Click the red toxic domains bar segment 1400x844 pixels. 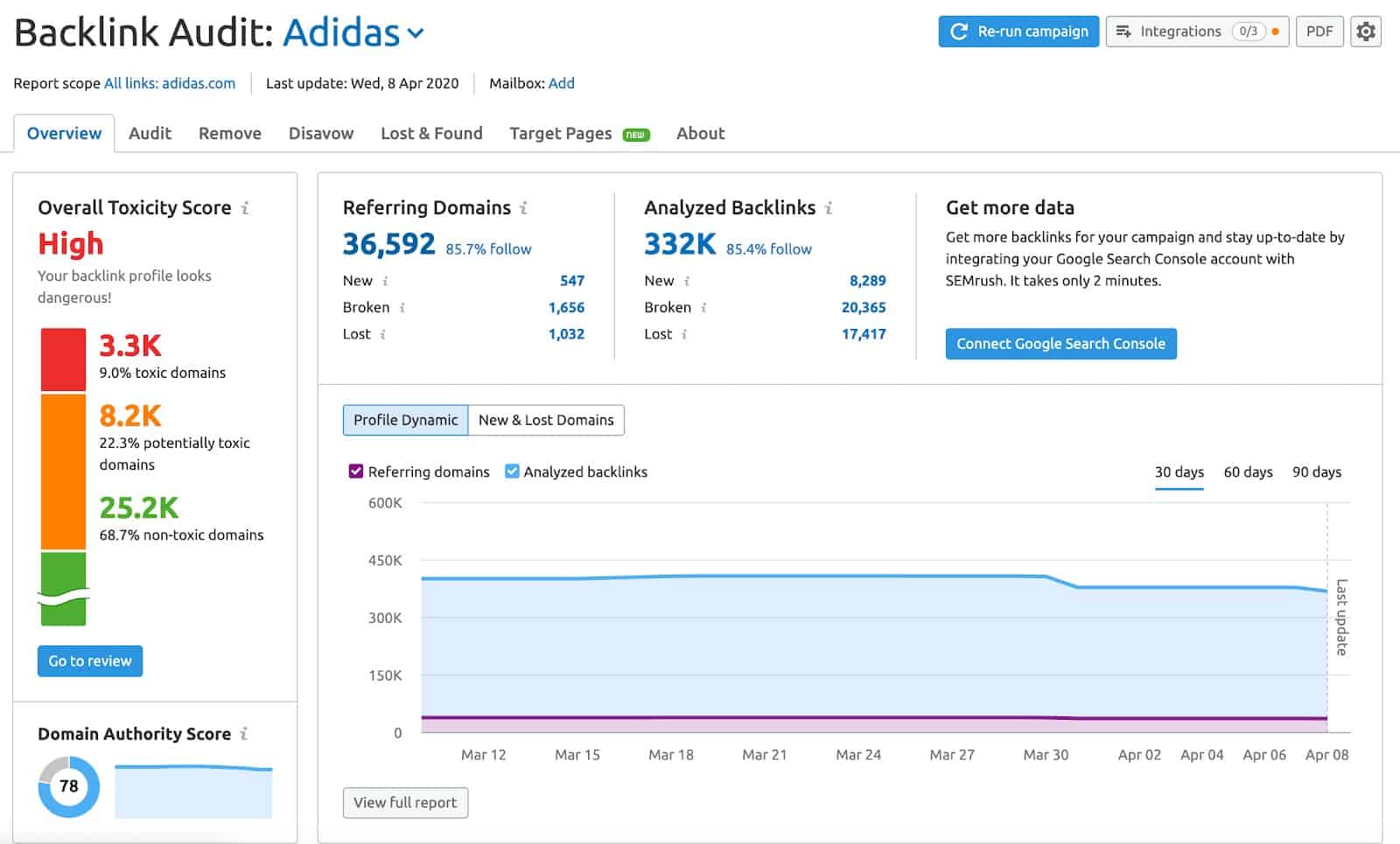(63, 359)
